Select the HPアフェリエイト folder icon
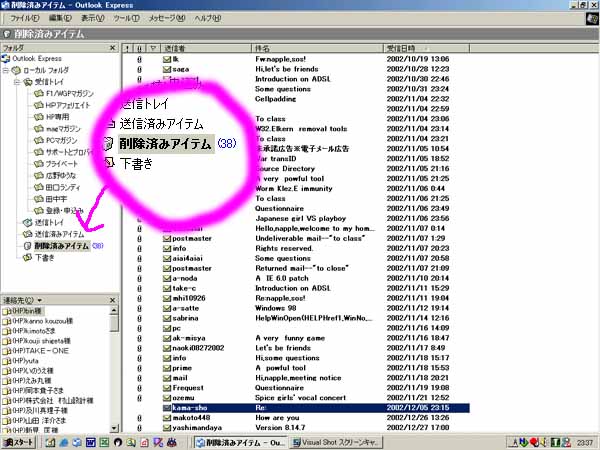The height and width of the screenshot is (450, 600). 39,105
